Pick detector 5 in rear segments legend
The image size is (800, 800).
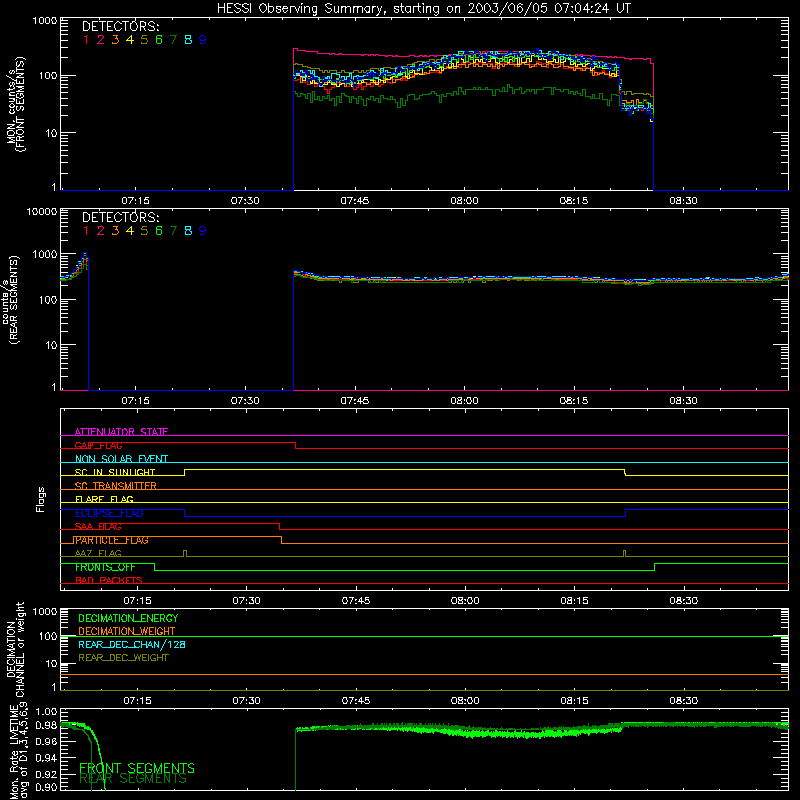[x=144, y=231]
